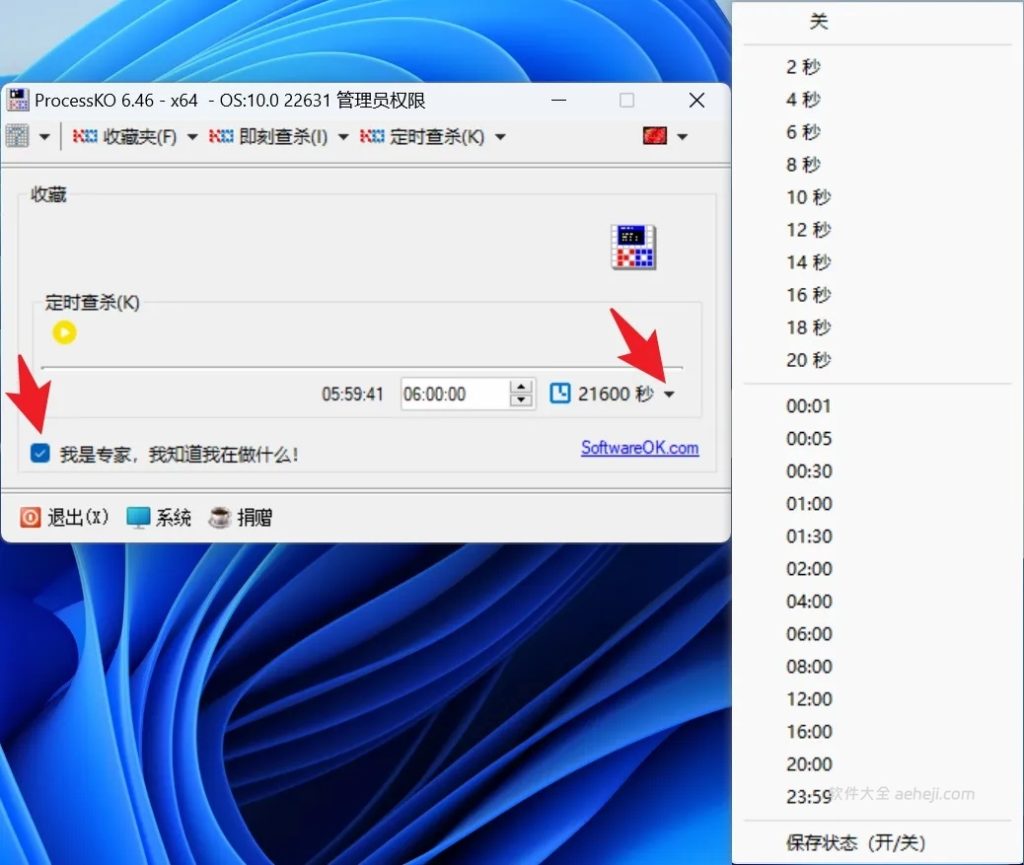Viewport: 1024px width, 865px height.
Task: Open the 定时查杀(K) dropdown arrow
Action: pos(501,136)
